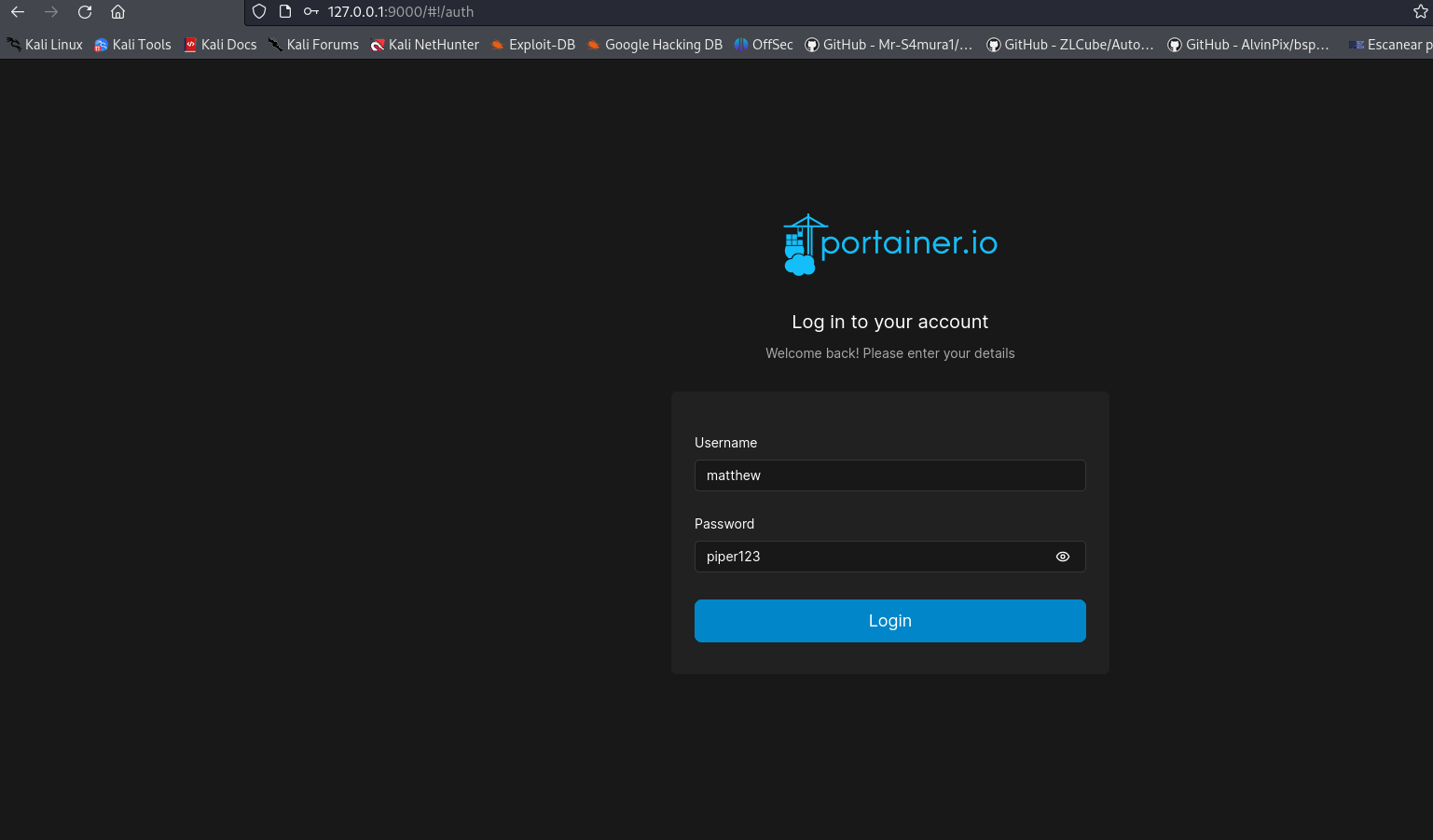Open GitHub Mr-S4mura1 bookmark
This screenshot has width=1433, height=840.
(x=889, y=45)
